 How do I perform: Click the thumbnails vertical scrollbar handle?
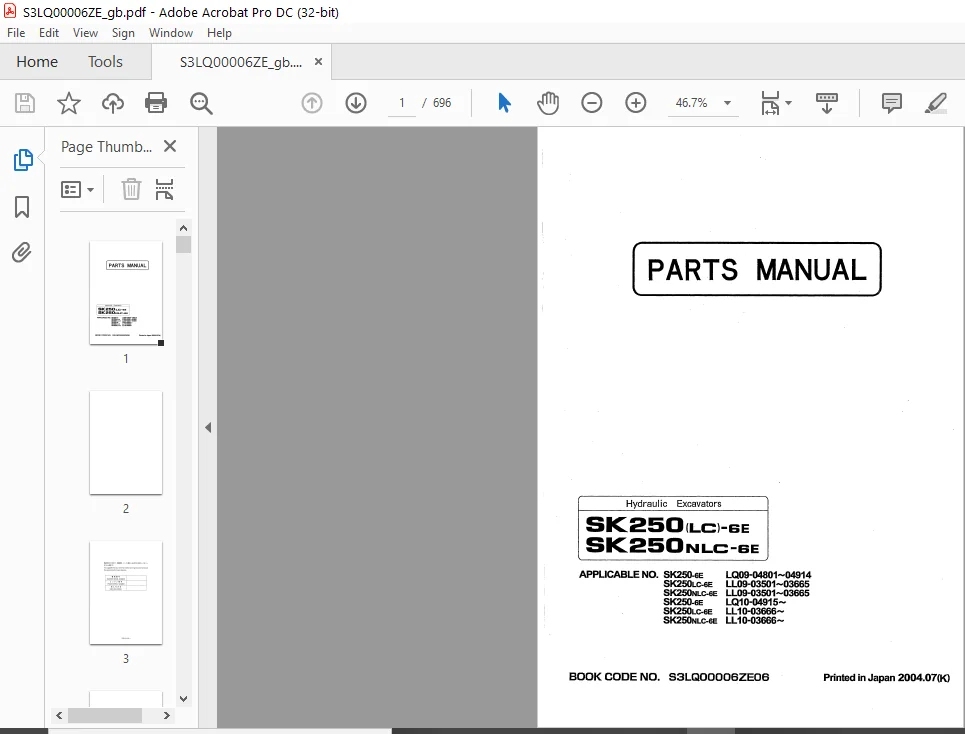coord(183,244)
